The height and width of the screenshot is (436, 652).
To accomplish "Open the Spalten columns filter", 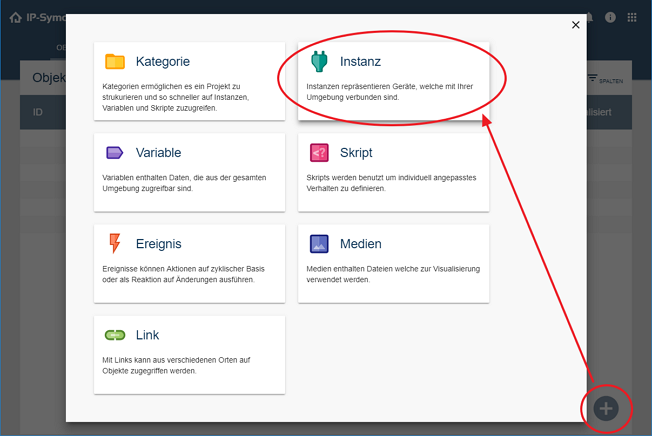I will click(x=606, y=79).
